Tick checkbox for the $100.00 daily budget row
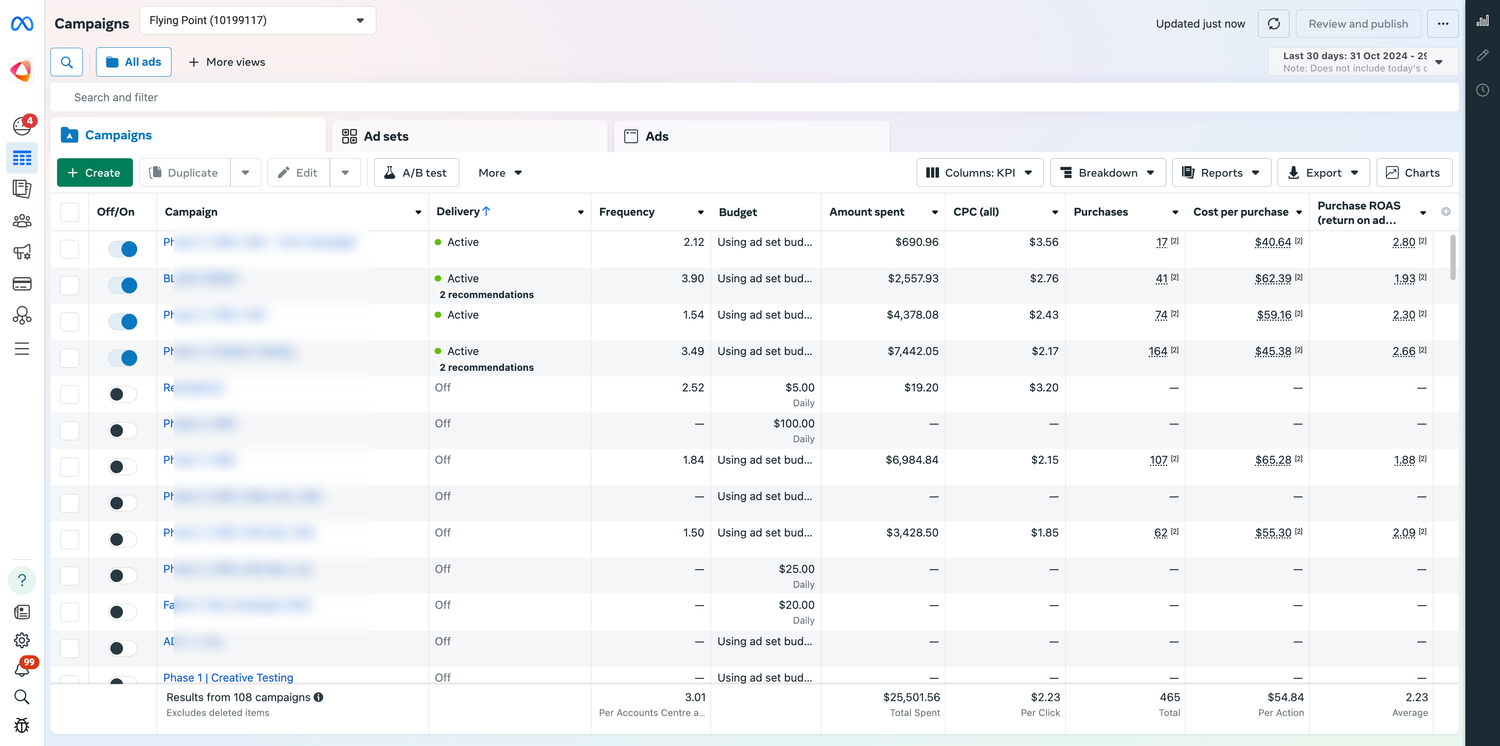This screenshot has height=746, width=1500. coord(69,430)
